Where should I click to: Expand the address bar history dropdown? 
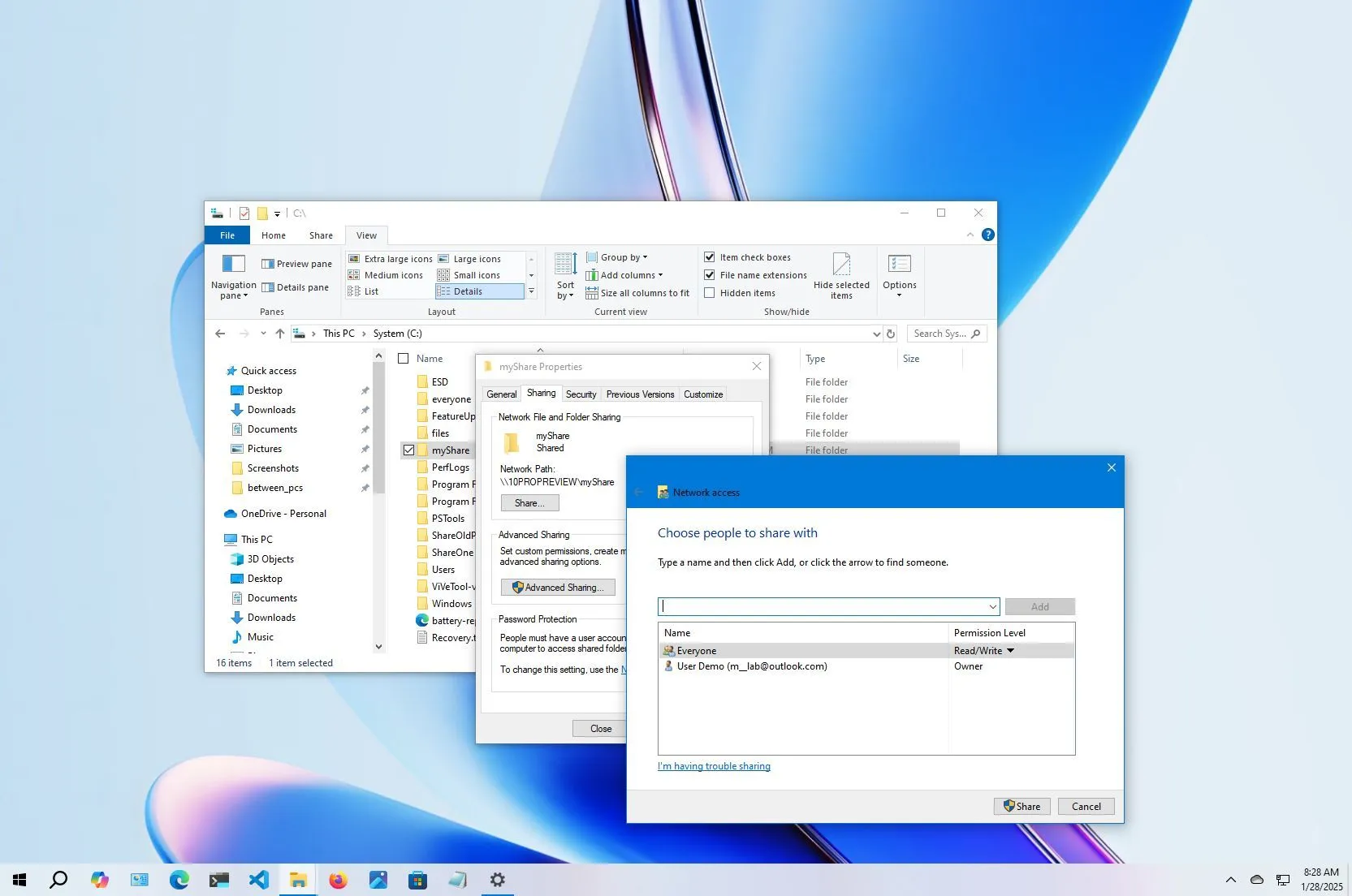pos(875,333)
